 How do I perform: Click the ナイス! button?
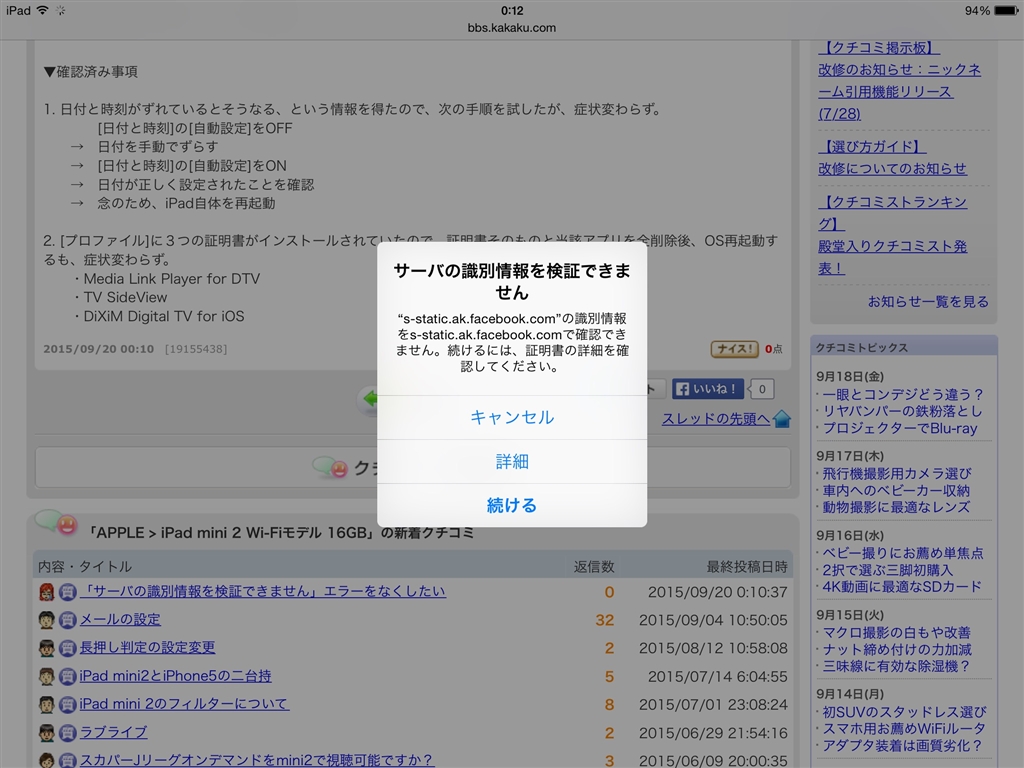click(735, 349)
